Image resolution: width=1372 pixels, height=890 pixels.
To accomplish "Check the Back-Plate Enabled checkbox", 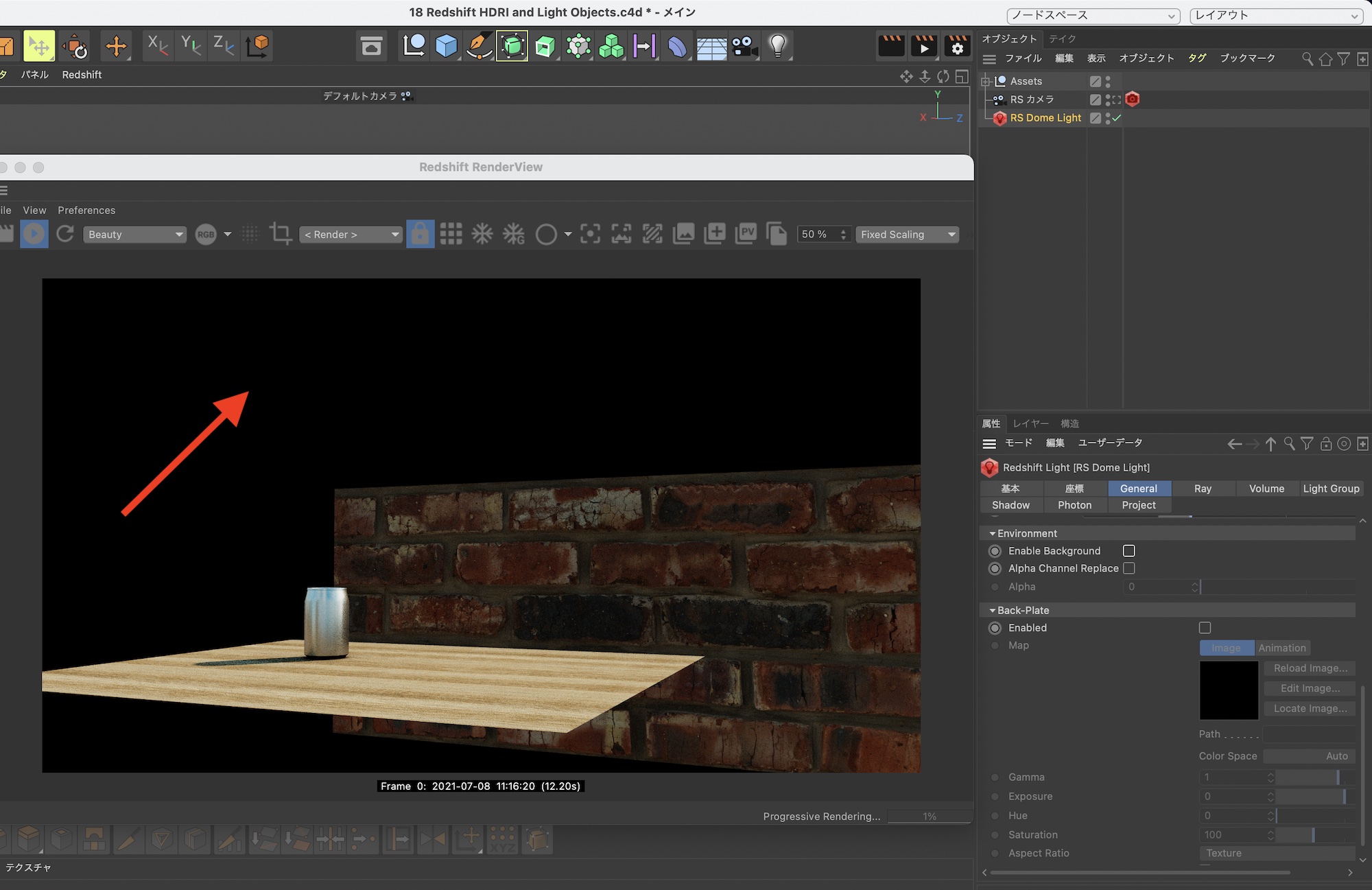I will coord(1205,627).
